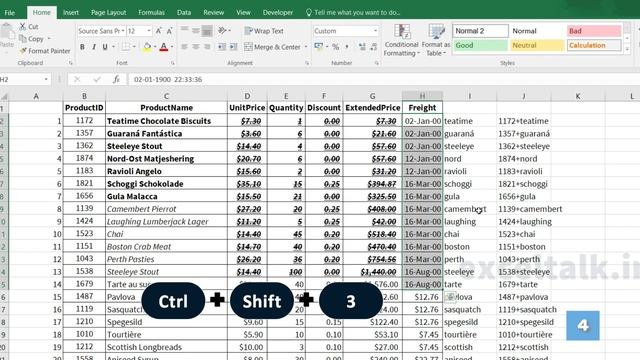Viewport: 640px width, 360px height.
Task: Click the Copy icon in Clipboard
Action: (23, 39)
